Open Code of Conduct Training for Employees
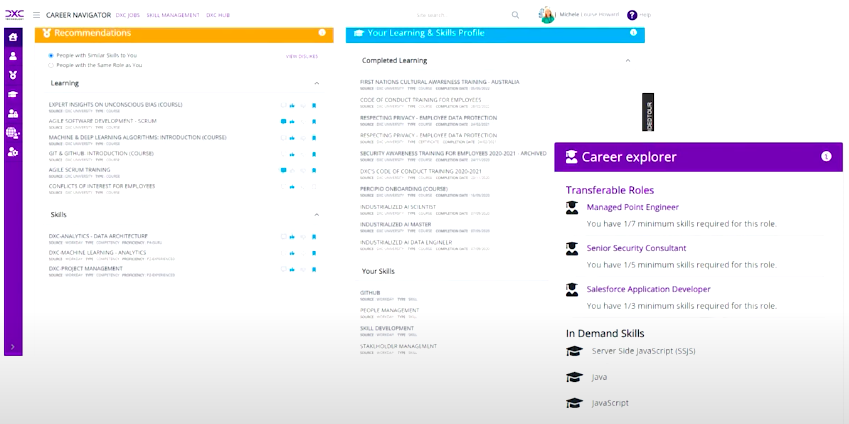 421,100
